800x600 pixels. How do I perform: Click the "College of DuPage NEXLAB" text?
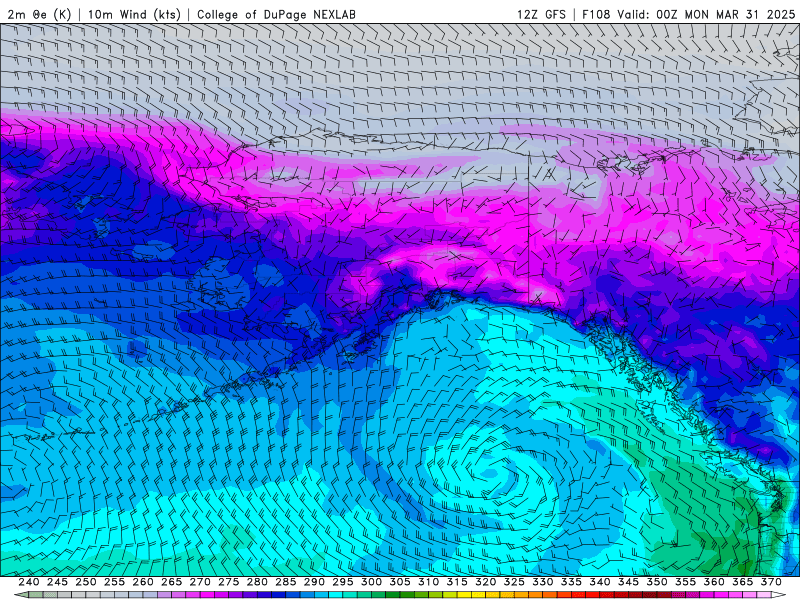click(276, 14)
